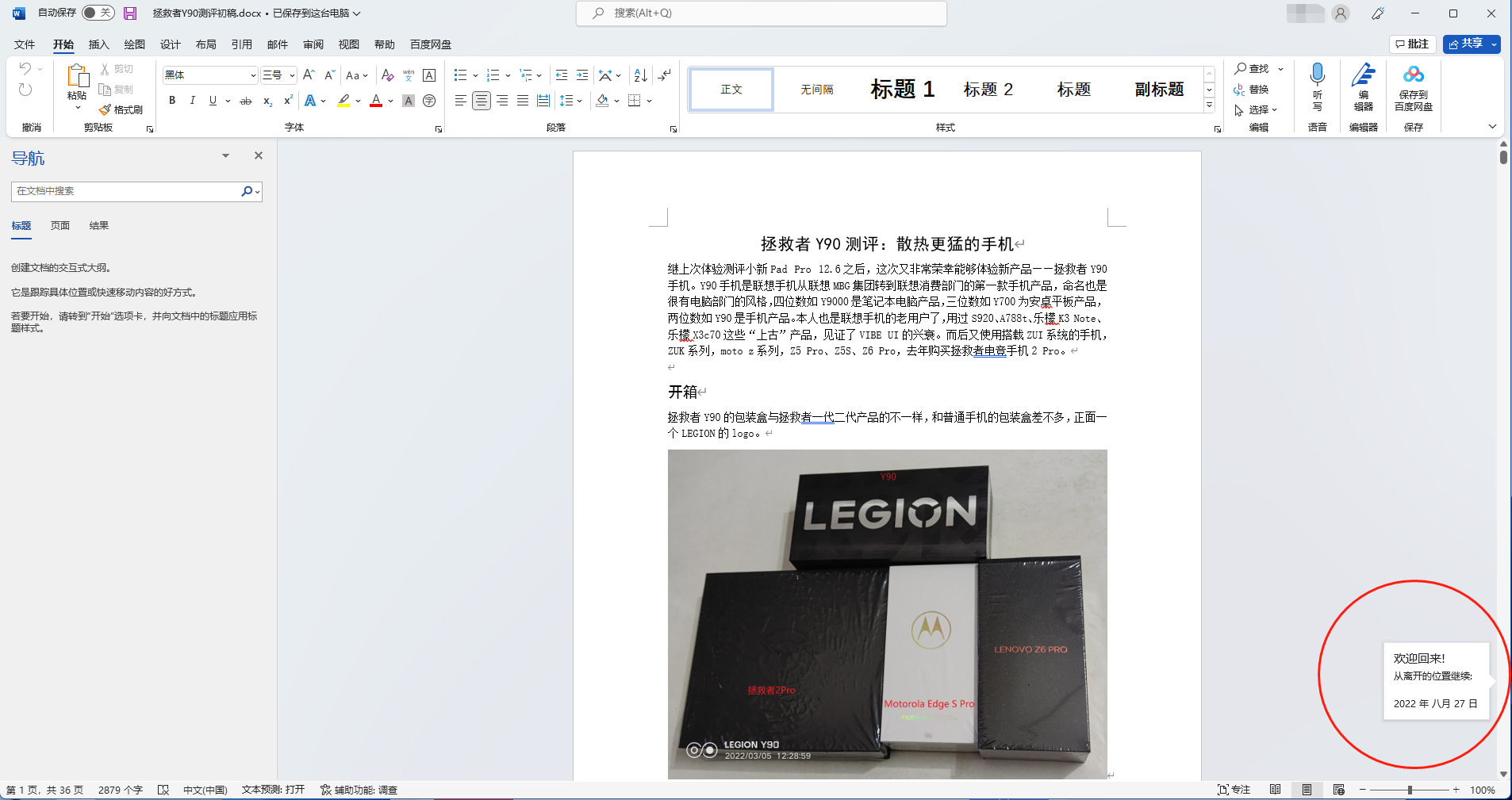Screen dimensions: 1512x800
Task: Click the Format Painter (格式刷) button
Action: (x=121, y=109)
